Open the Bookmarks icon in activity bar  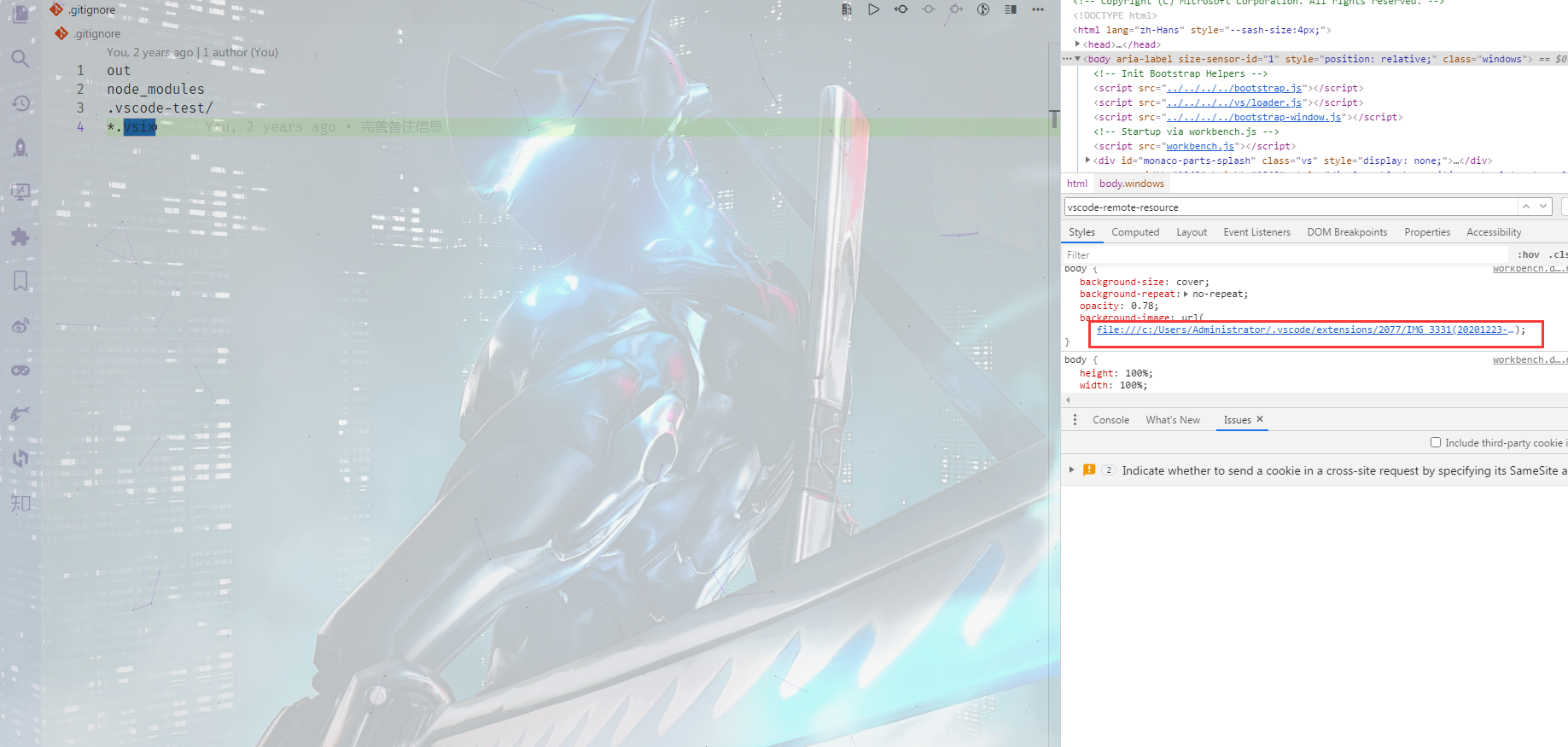pyautogui.click(x=20, y=281)
